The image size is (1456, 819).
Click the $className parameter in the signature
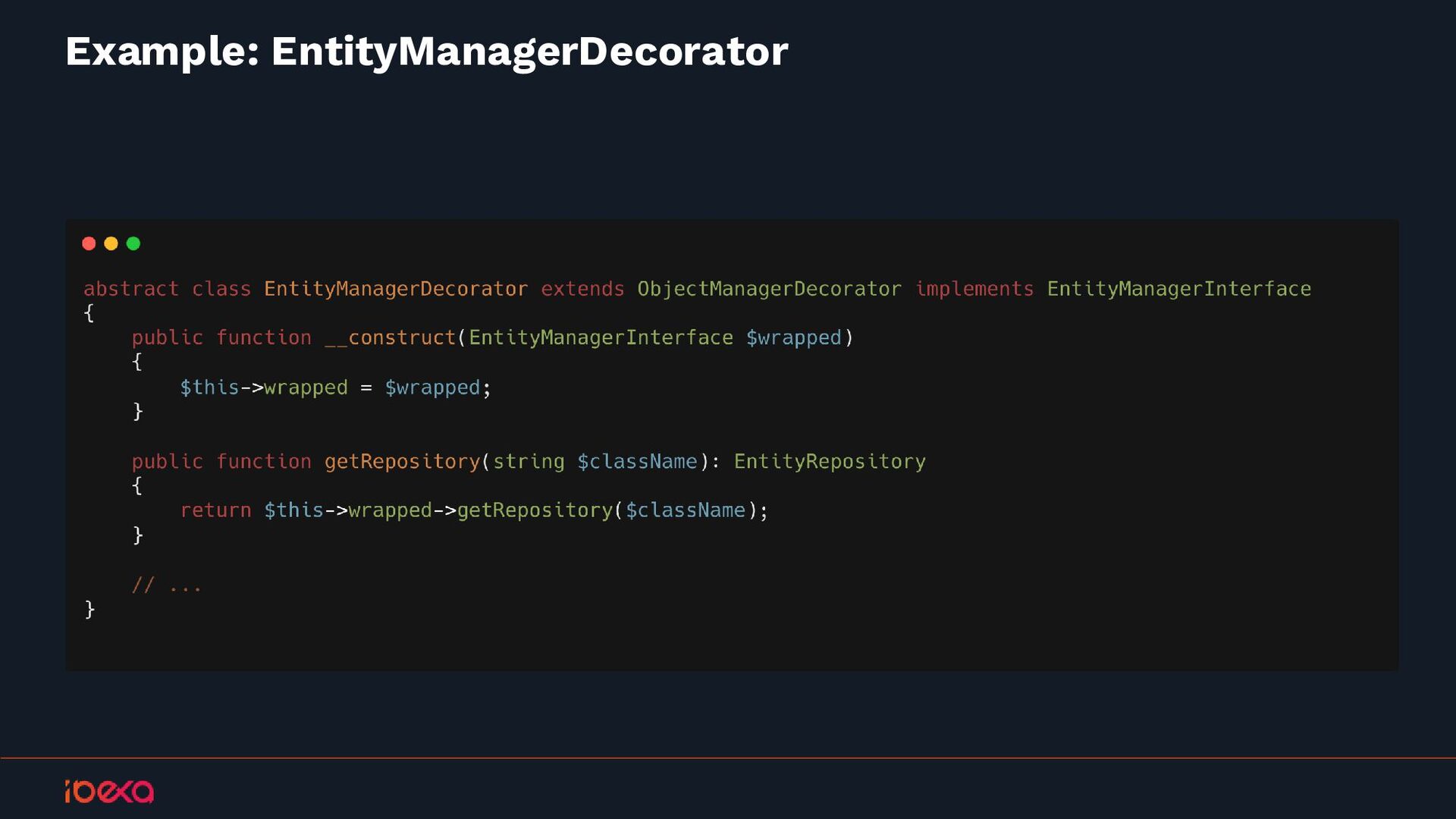pos(637,462)
